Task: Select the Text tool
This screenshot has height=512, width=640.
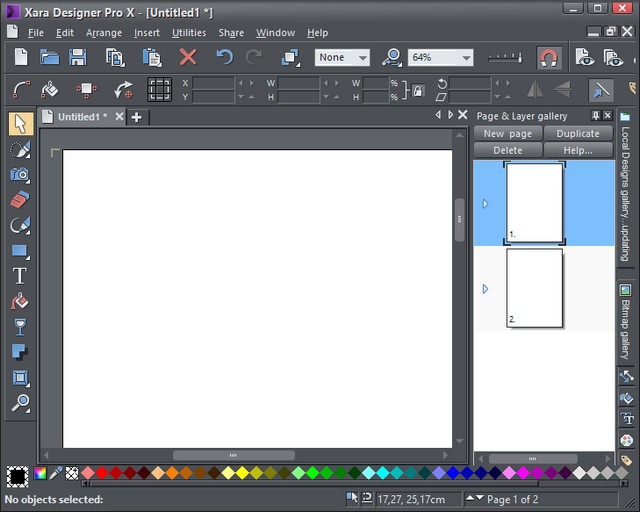Action: tap(20, 276)
